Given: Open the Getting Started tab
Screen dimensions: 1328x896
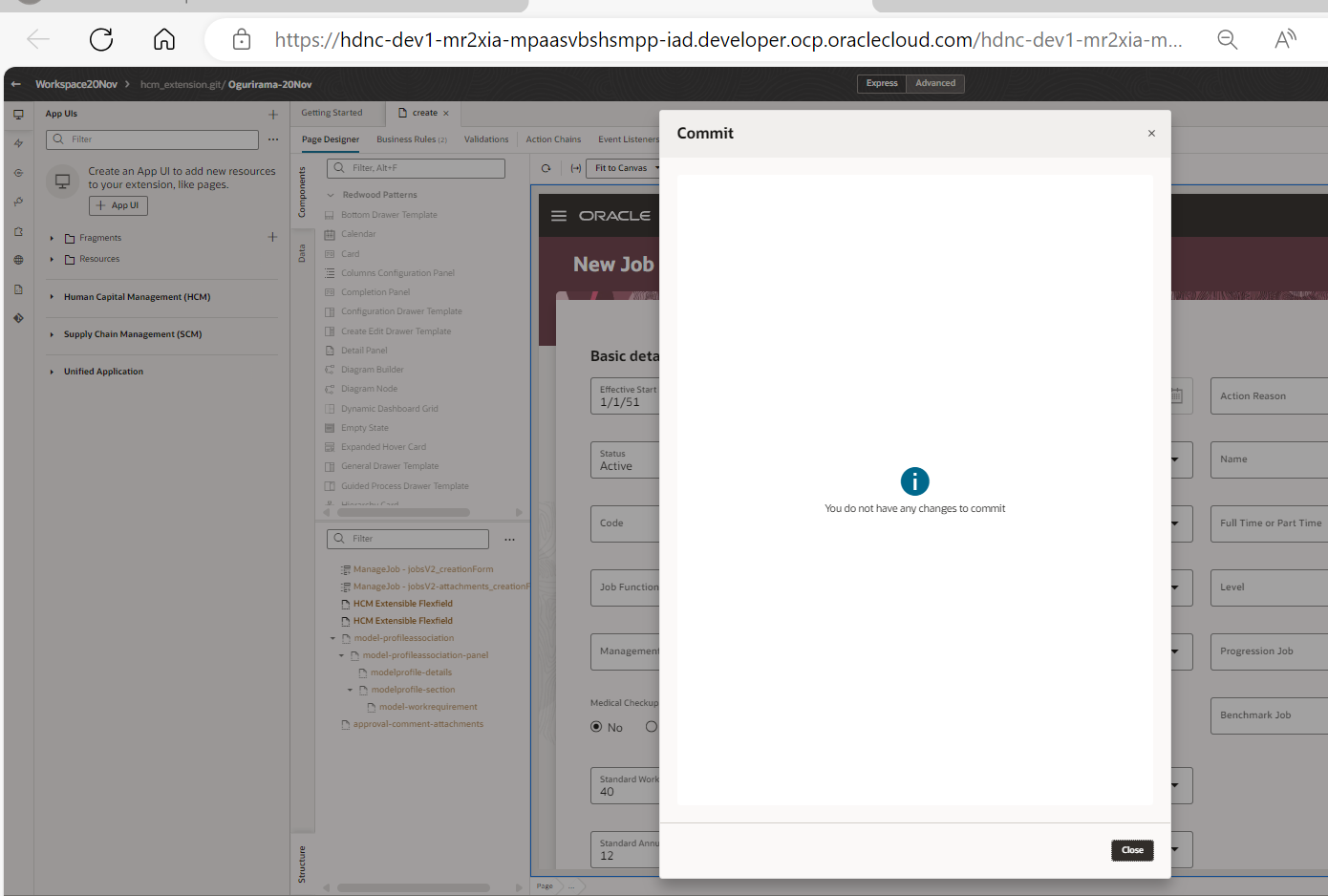Looking at the screenshot, I should (x=332, y=113).
